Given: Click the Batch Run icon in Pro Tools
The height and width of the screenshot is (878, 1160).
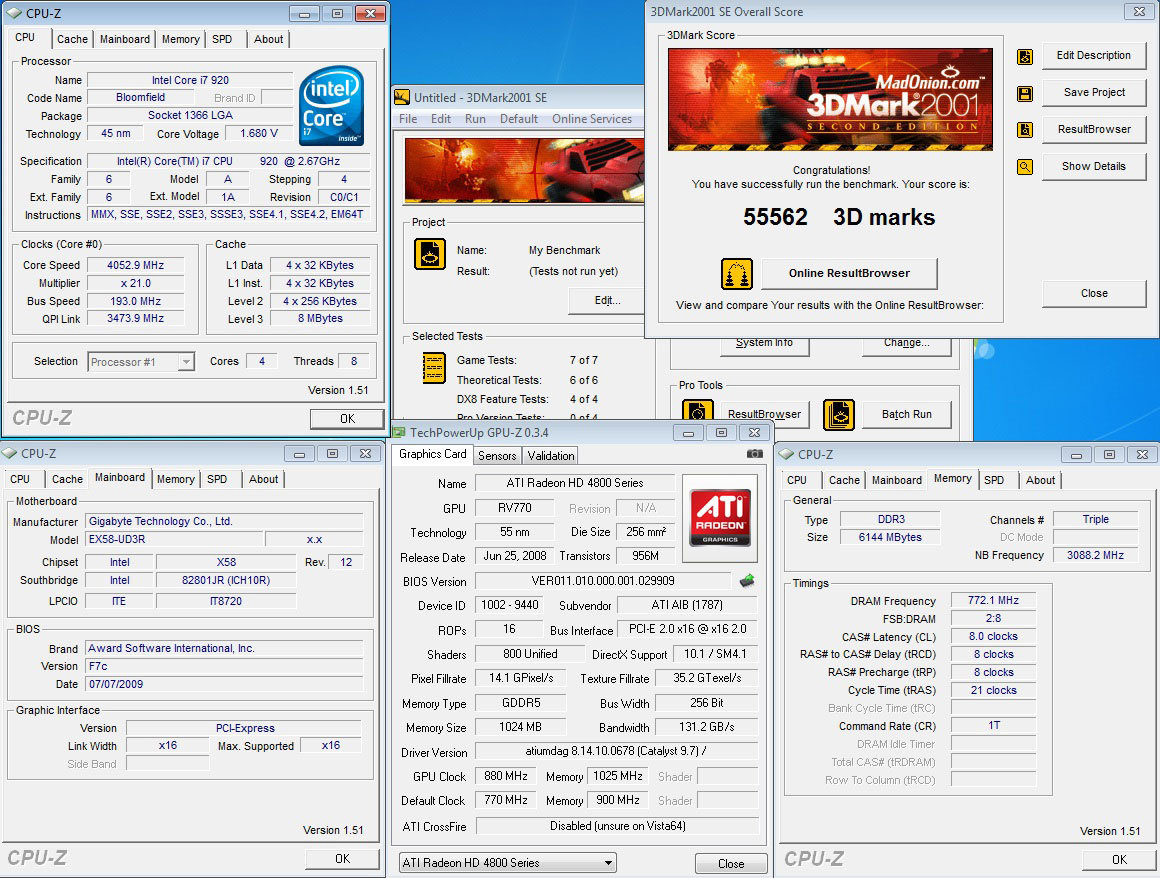Looking at the screenshot, I should 839,415.
